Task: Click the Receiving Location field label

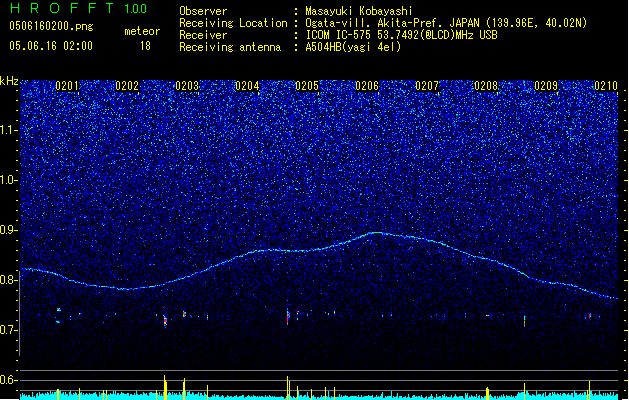Action: pyautogui.click(x=233, y=23)
